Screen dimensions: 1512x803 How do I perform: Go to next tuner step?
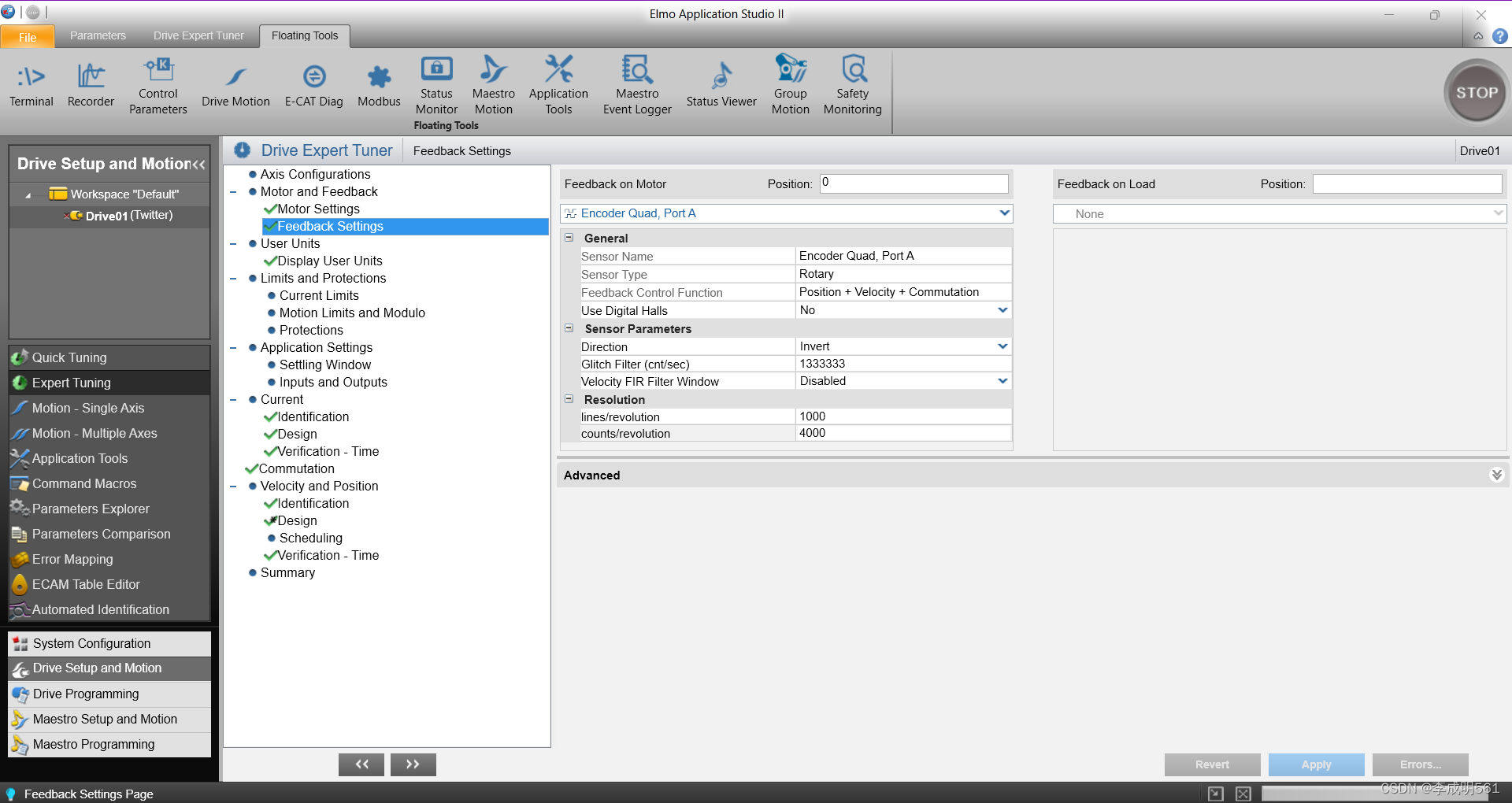pyautogui.click(x=413, y=764)
